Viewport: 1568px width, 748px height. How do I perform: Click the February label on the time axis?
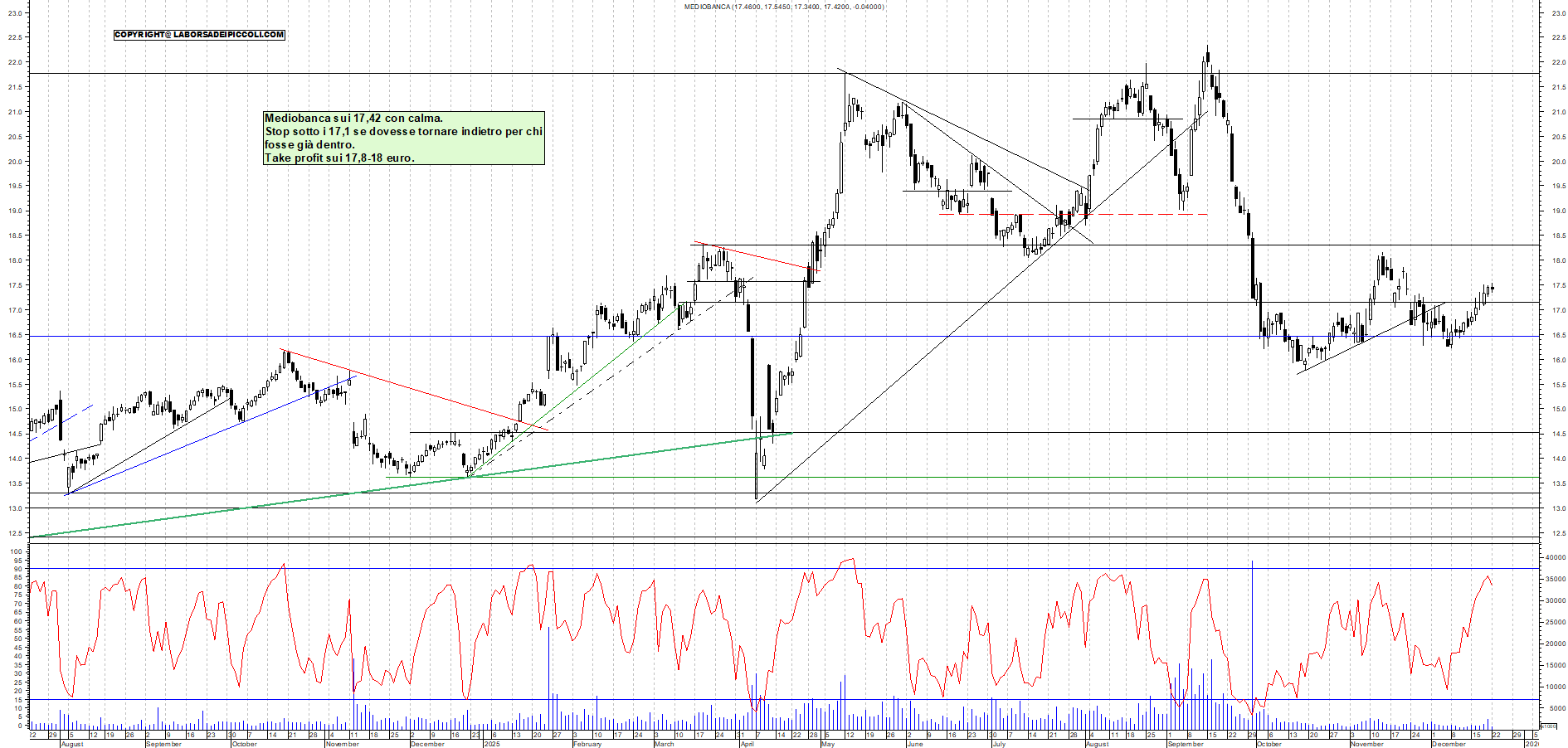point(587,744)
